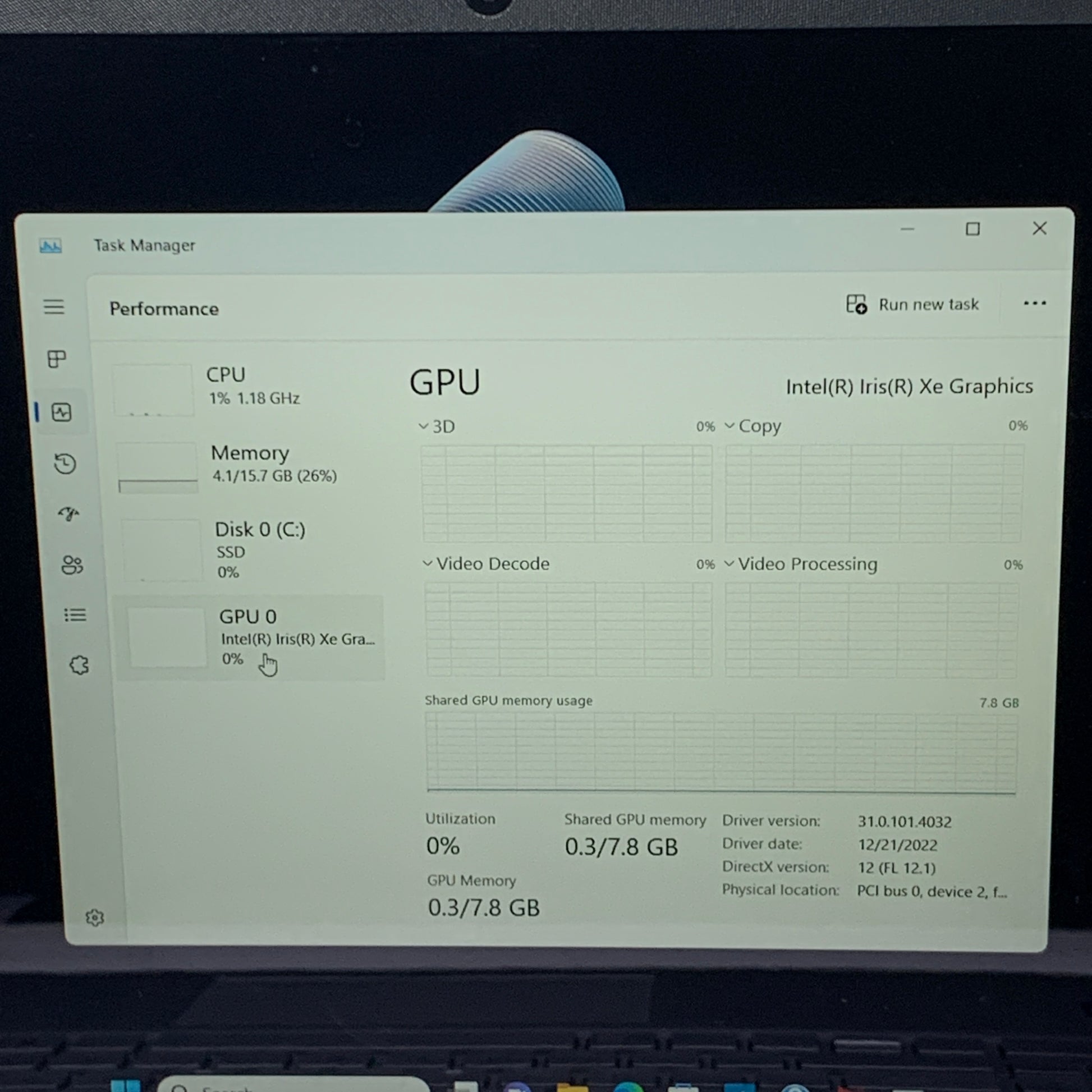Click Run new task
1092x1092 pixels.
click(x=912, y=304)
